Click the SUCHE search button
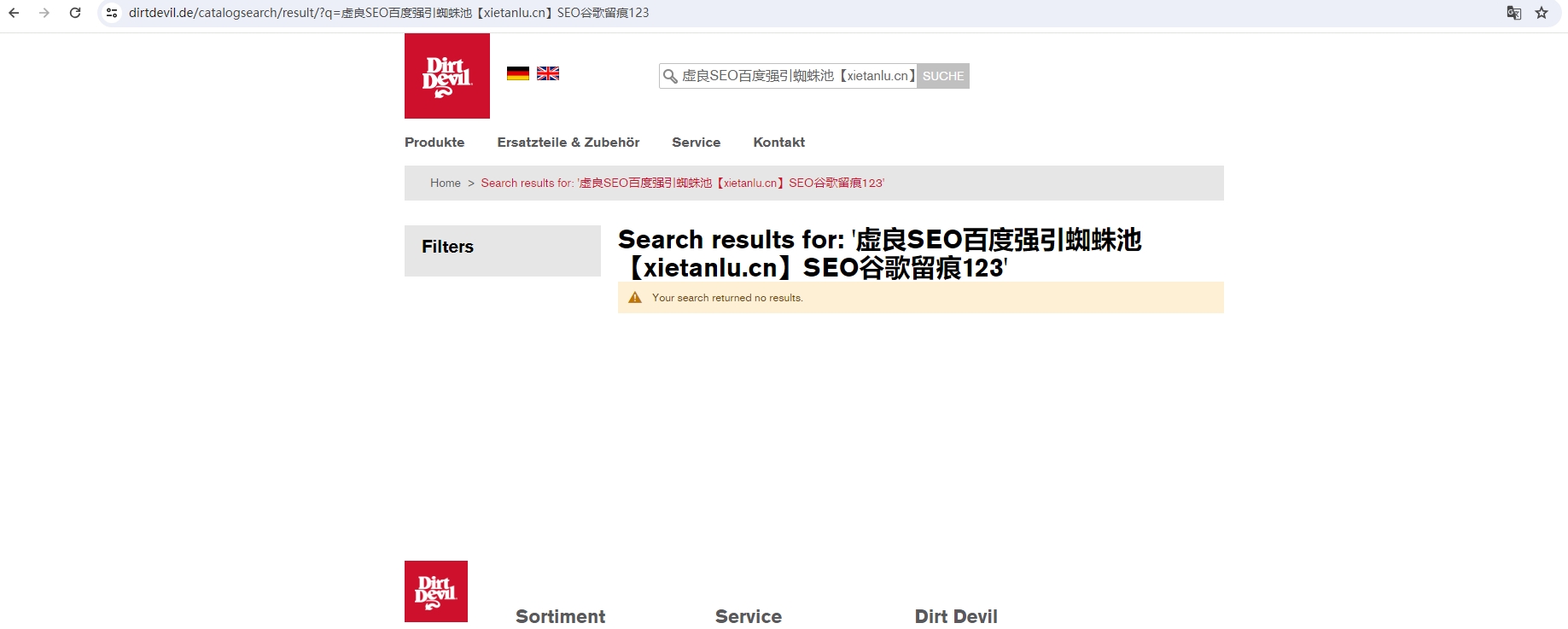Screen dimensions: 1568x629 pyautogui.click(x=943, y=76)
